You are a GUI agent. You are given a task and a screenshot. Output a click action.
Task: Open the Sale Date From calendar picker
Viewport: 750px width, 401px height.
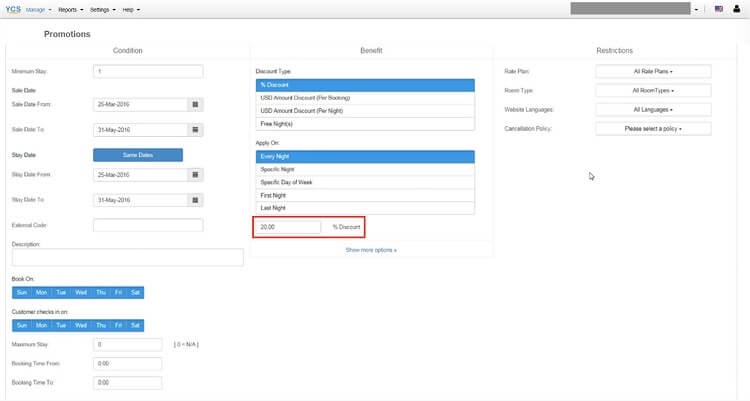195,103
